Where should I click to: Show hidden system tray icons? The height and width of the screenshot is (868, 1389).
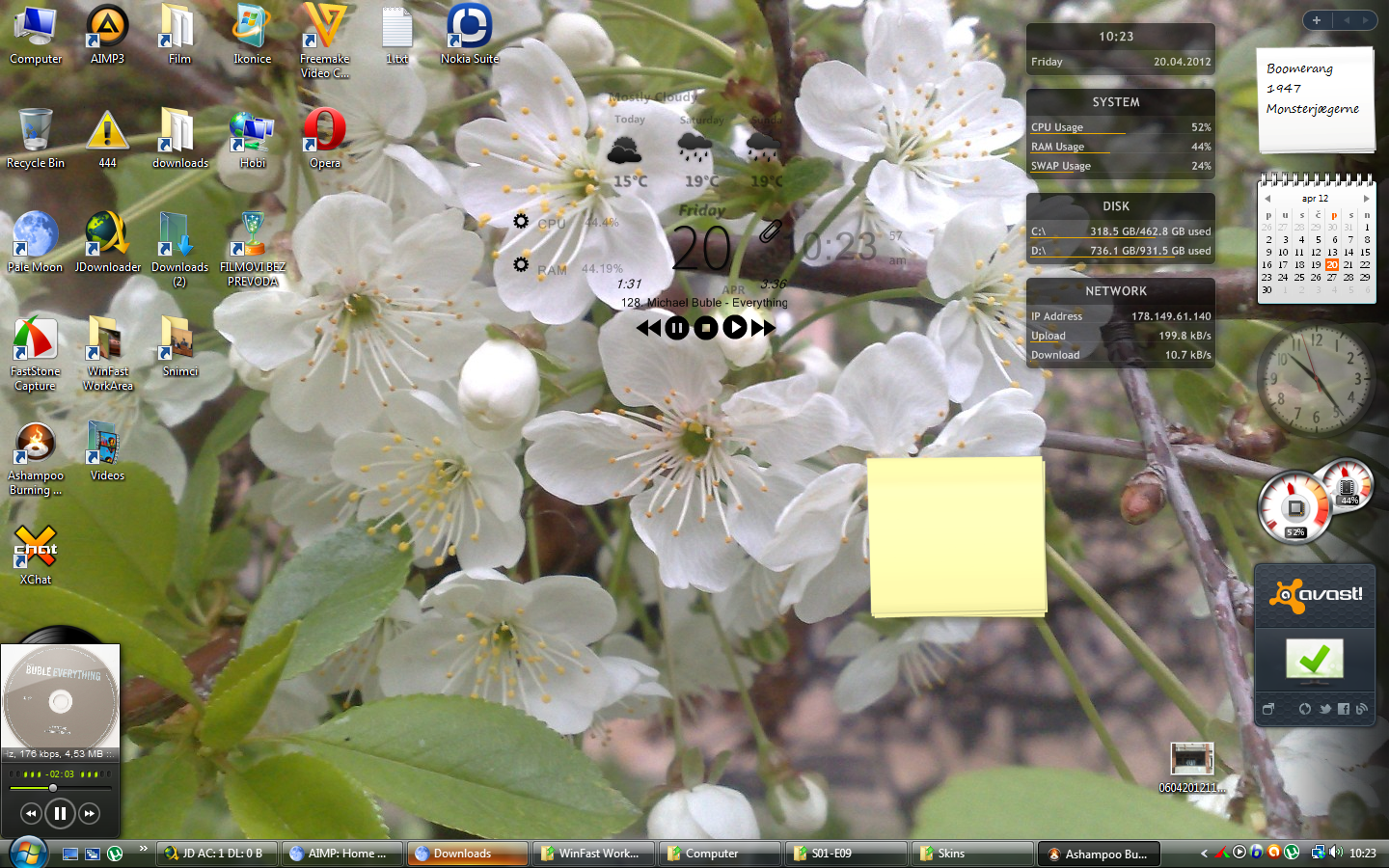(1204, 854)
